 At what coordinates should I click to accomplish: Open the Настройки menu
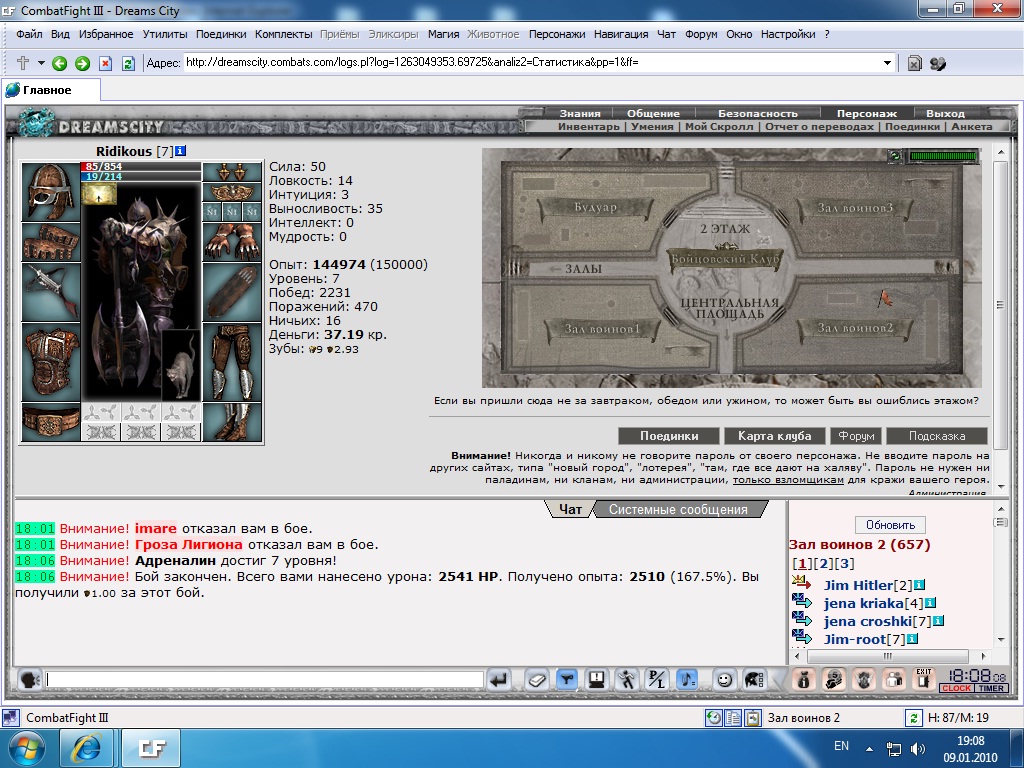788,34
